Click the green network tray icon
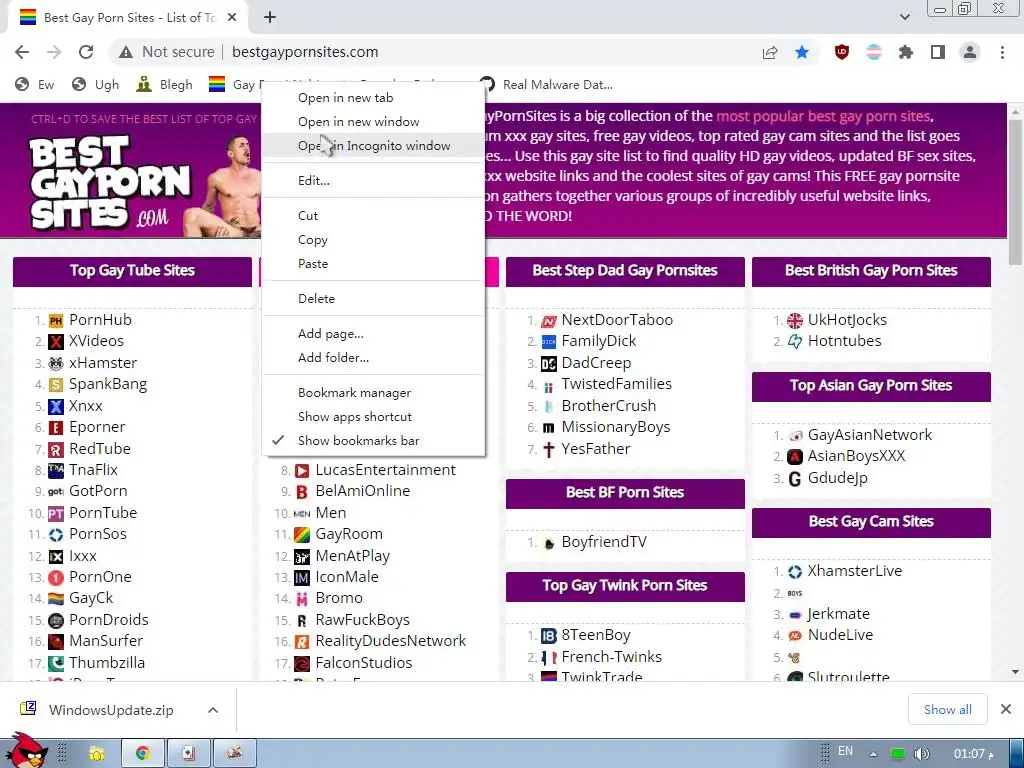Screen dimensions: 1024x768 click(x=898, y=754)
